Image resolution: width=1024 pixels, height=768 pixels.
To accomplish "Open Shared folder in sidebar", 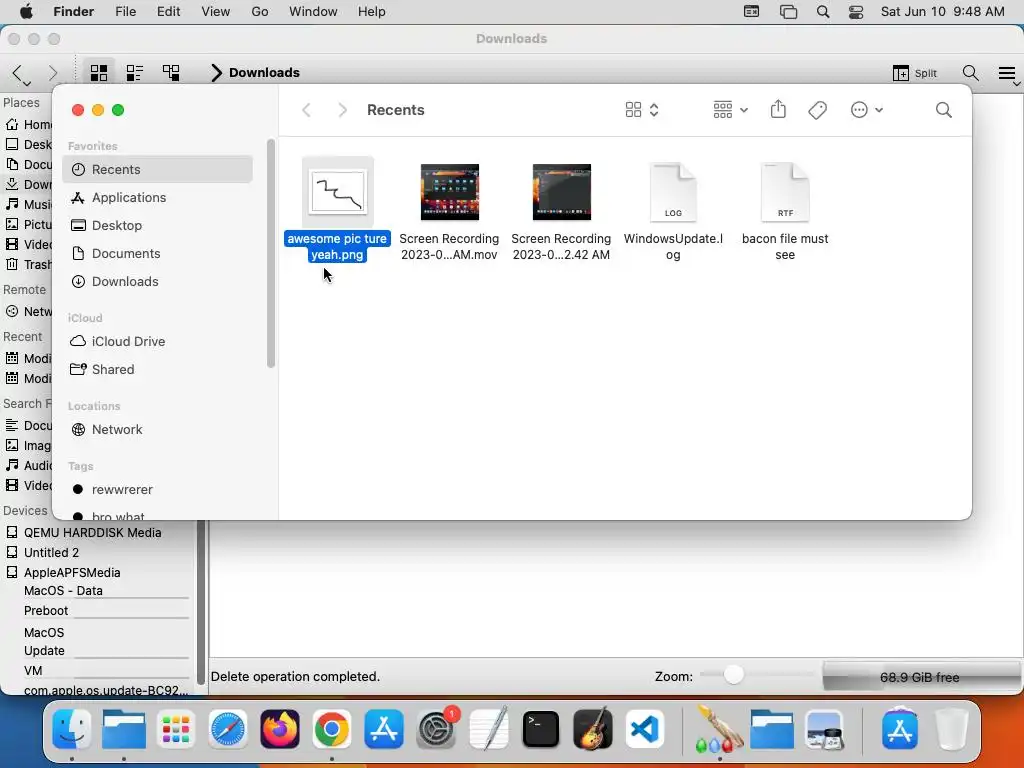I will pos(157,370).
